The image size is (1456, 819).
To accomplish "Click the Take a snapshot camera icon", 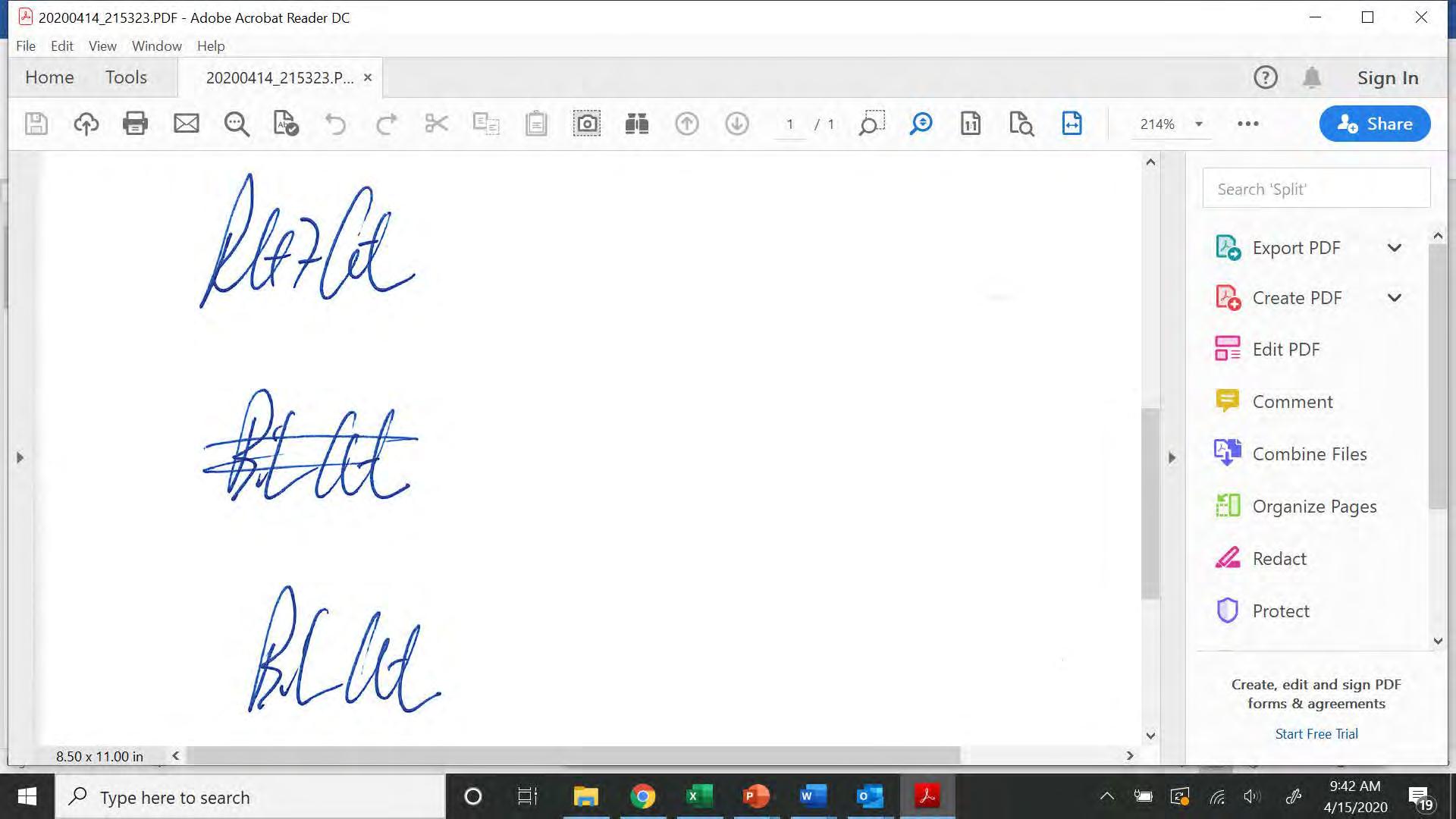I will pos(586,124).
